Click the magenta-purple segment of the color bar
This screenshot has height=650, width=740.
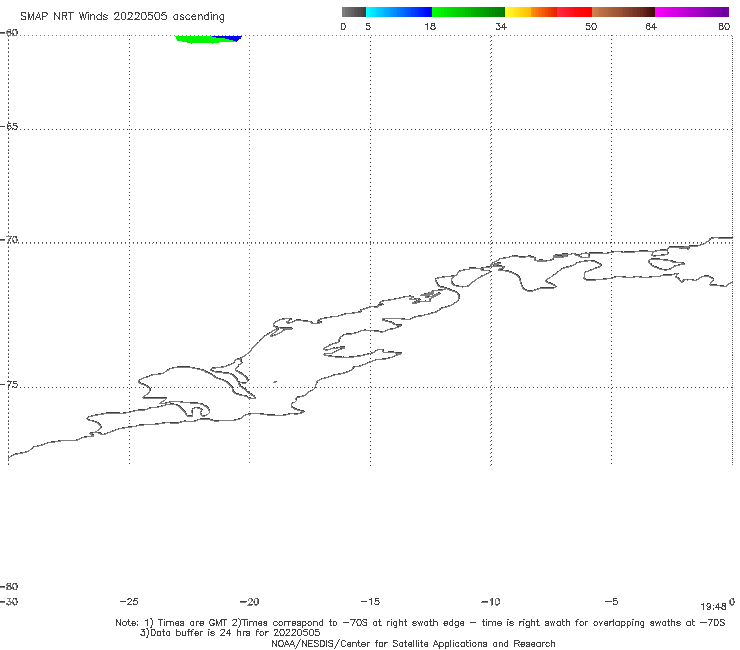pos(692,12)
